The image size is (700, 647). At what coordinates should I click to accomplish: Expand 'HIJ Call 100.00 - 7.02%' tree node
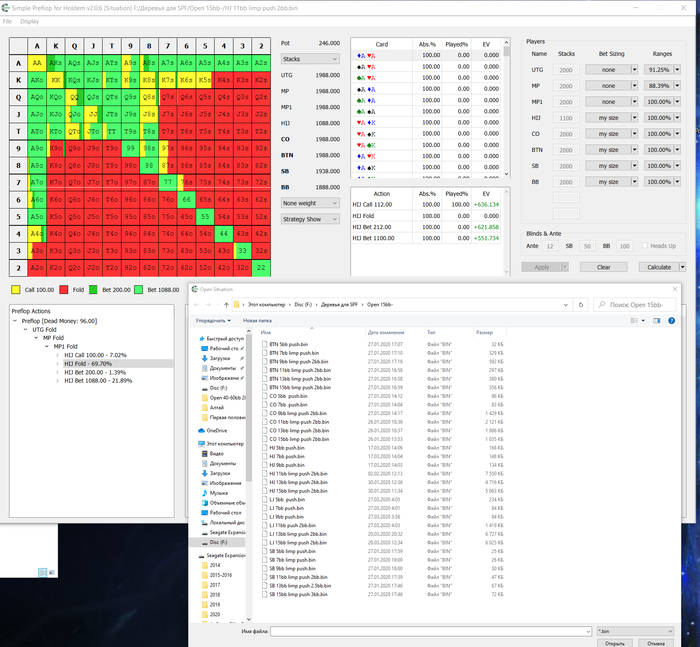click(x=58, y=355)
